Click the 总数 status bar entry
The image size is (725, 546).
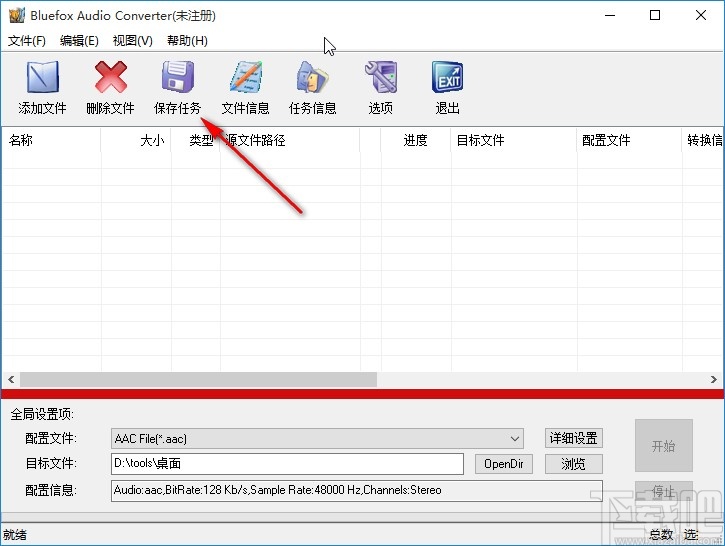661,535
